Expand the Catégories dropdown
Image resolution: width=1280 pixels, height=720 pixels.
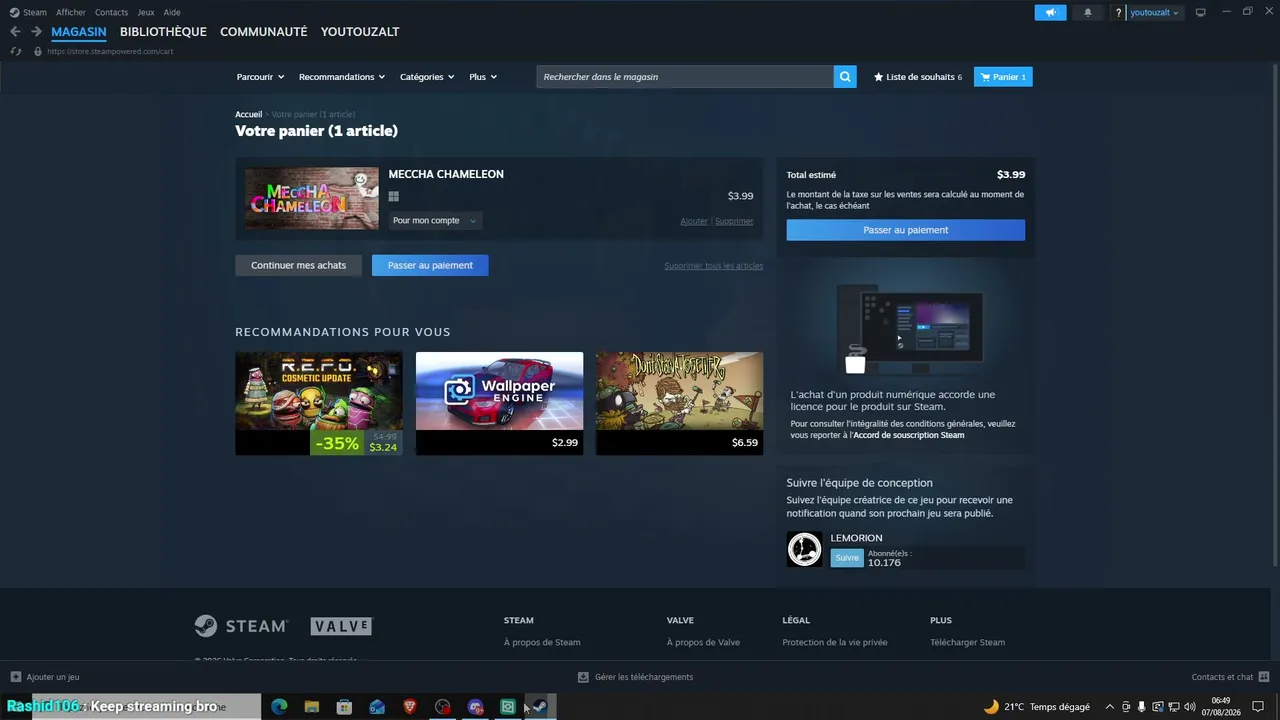(x=427, y=77)
